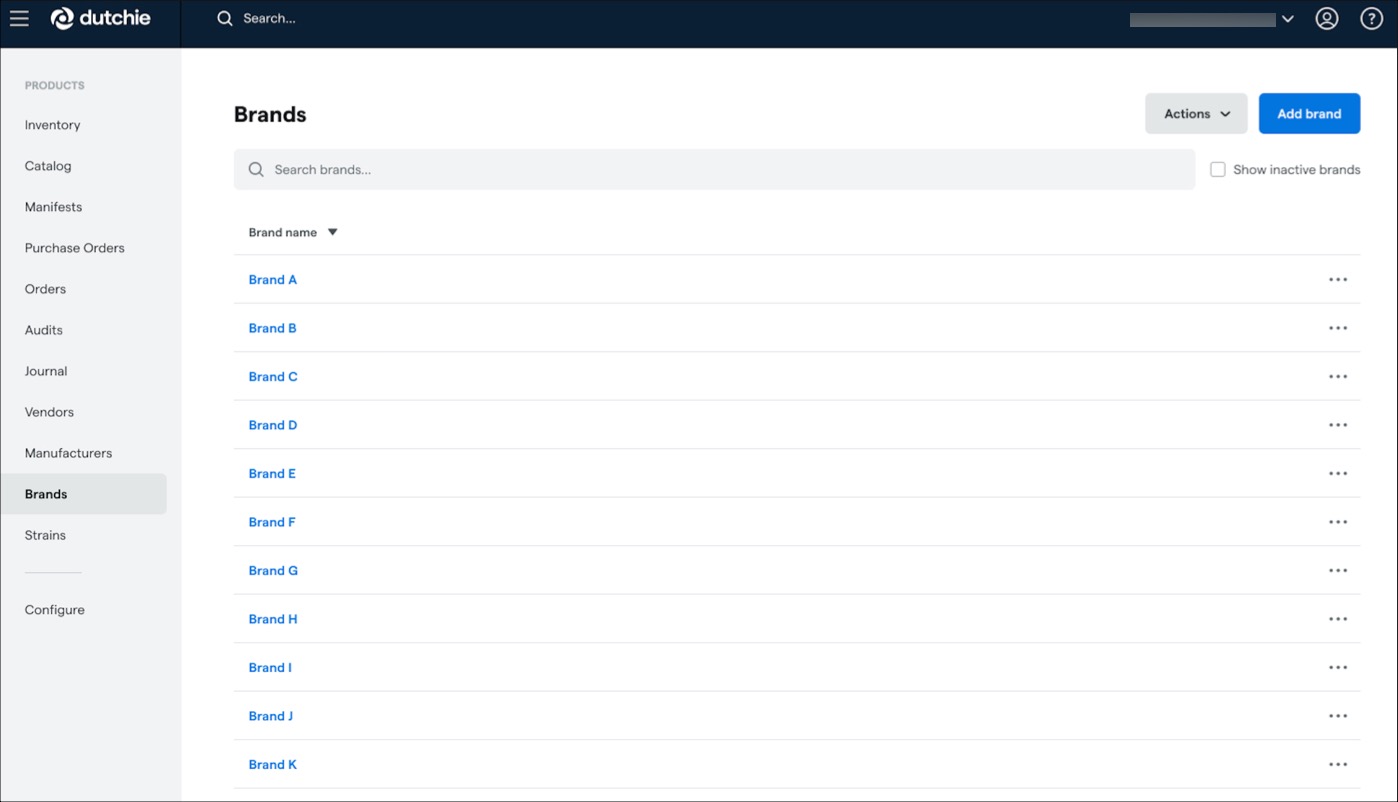Screen dimensions: 1398x802
Task: Open the Brand E link
Action: click(x=272, y=474)
